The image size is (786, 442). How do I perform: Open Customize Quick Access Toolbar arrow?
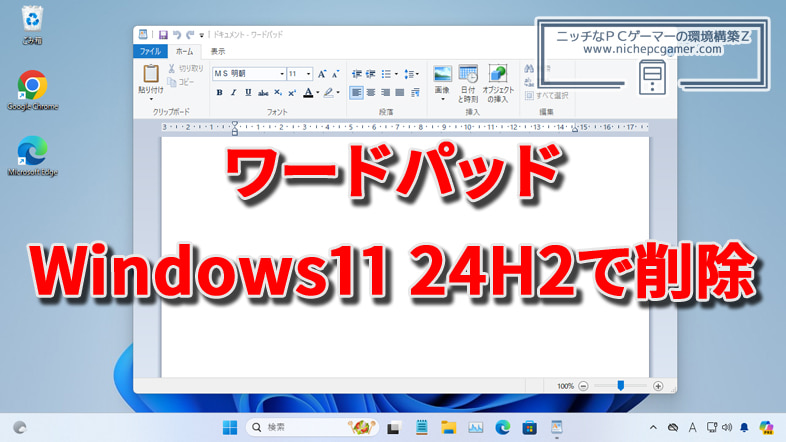[x=202, y=35]
